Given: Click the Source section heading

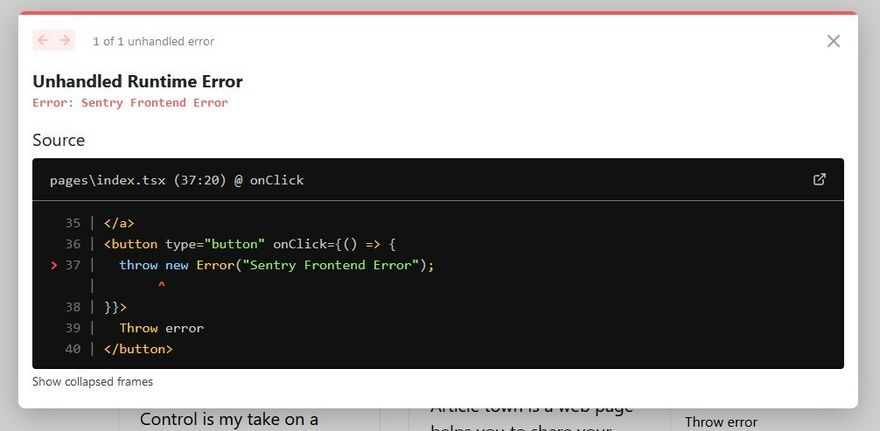Looking at the screenshot, I should (x=58, y=140).
